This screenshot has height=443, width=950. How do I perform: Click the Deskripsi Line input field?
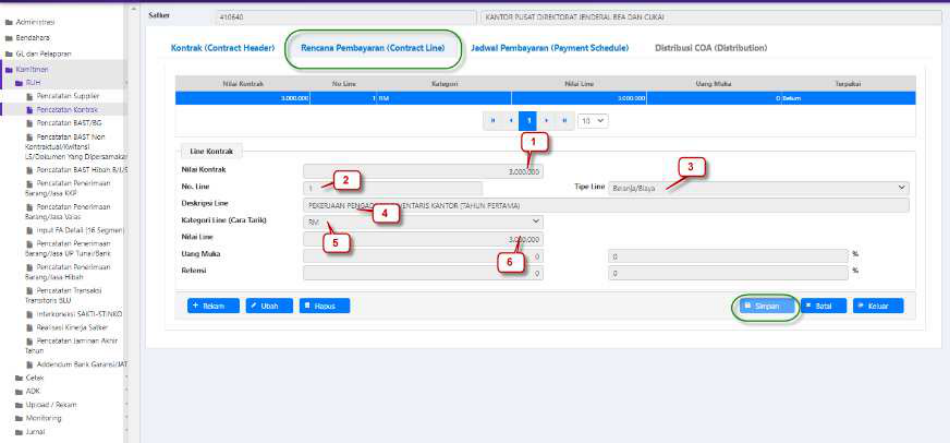tap(605, 205)
